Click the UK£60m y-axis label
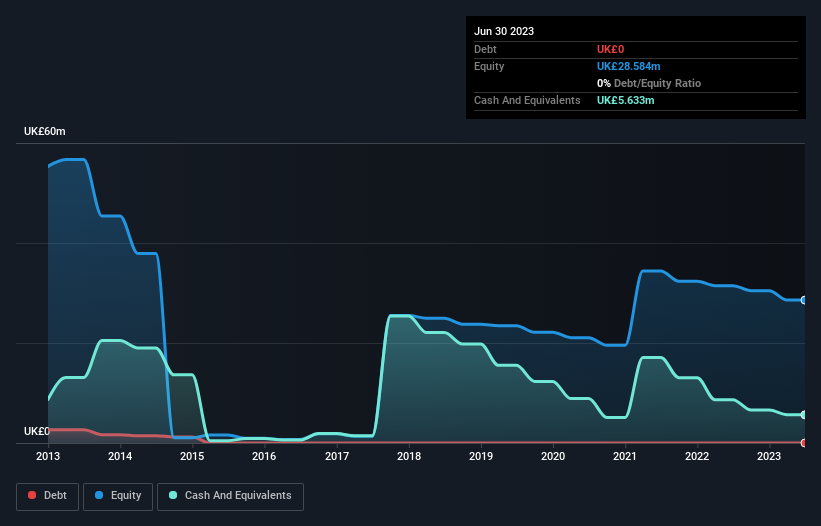The height and width of the screenshot is (526, 821). 45,131
